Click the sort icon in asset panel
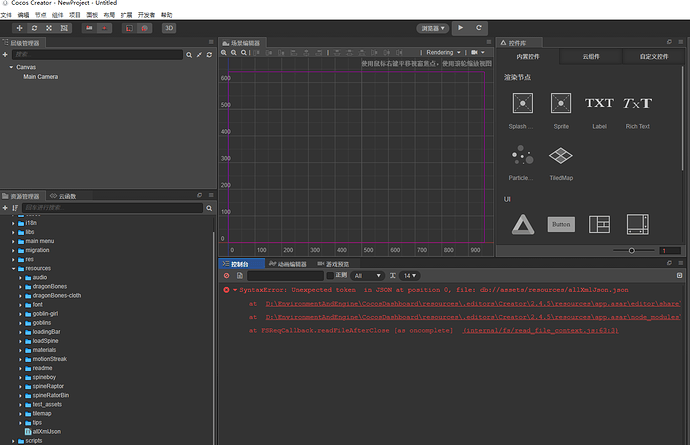 pyautogui.click(x=15, y=208)
